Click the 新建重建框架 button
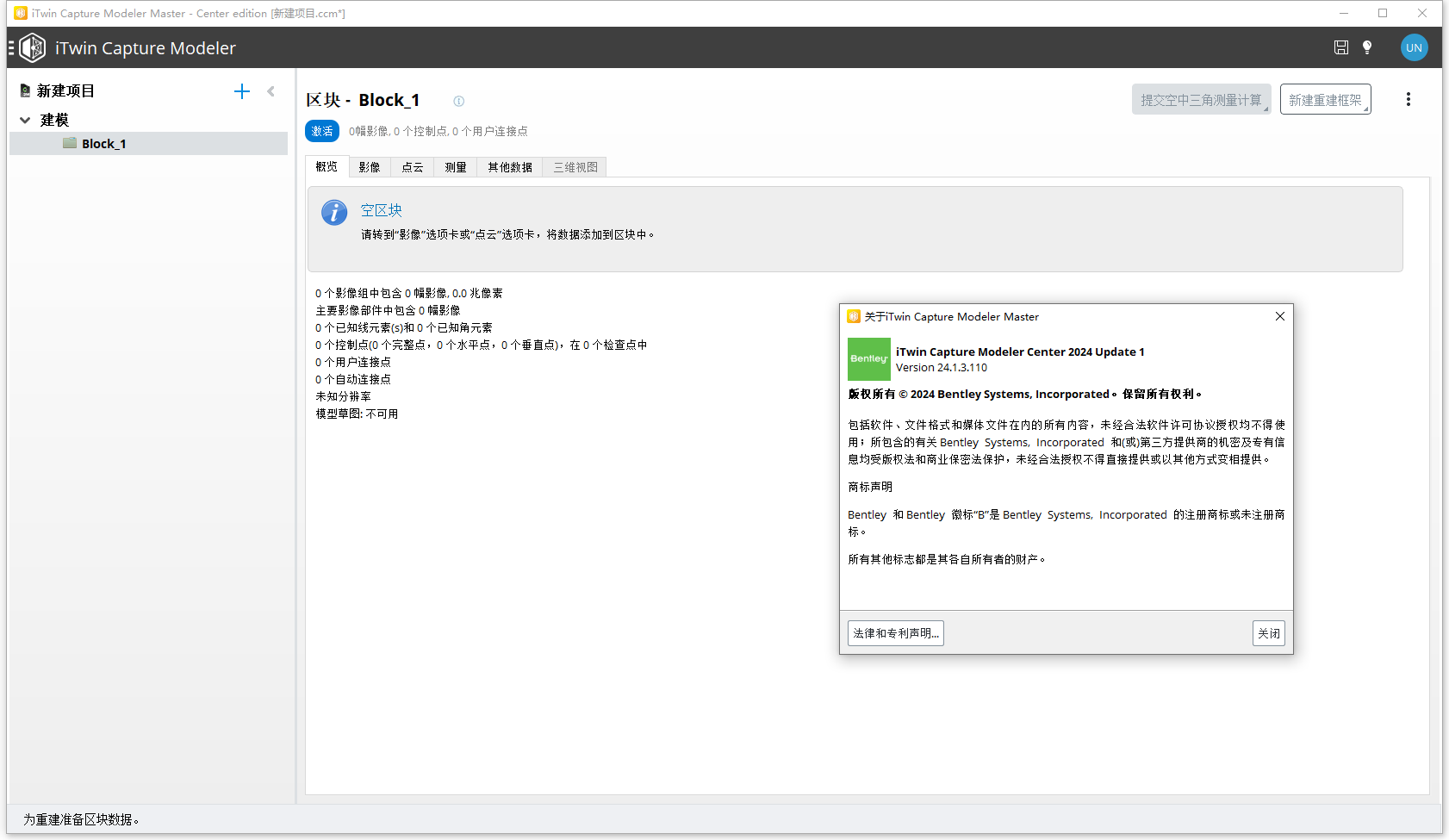Image resolution: width=1449 pixels, height=840 pixels. tap(1326, 99)
